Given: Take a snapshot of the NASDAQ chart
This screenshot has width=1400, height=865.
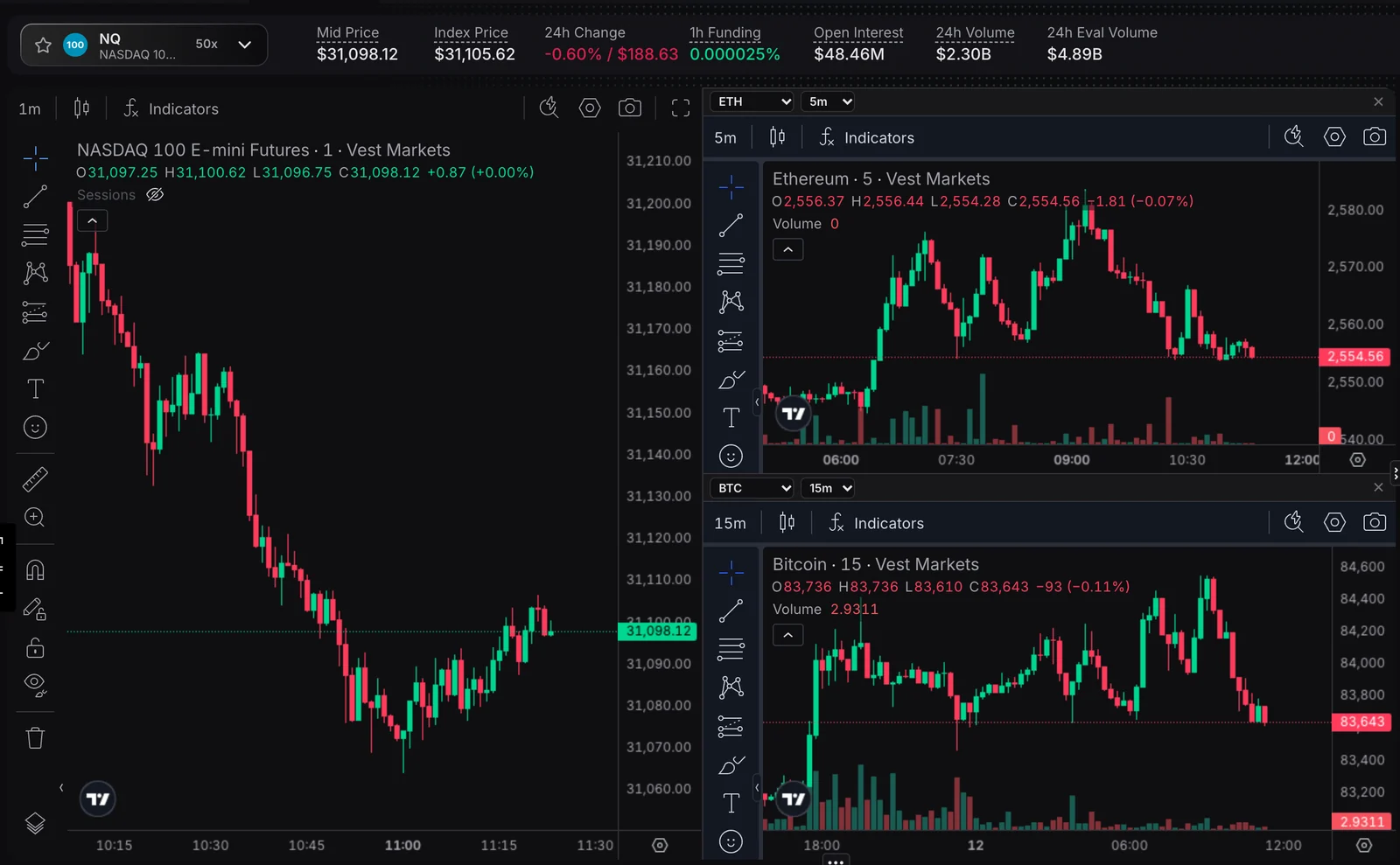Looking at the screenshot, I should pos(630,108).
